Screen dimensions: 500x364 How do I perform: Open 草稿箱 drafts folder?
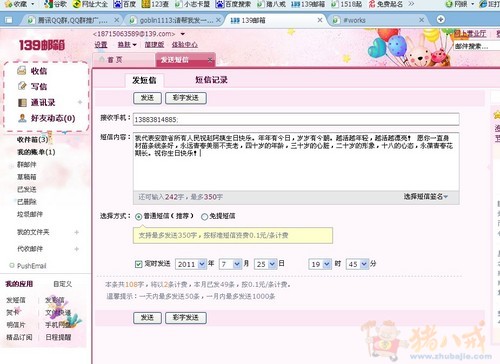tap(26, 177)
